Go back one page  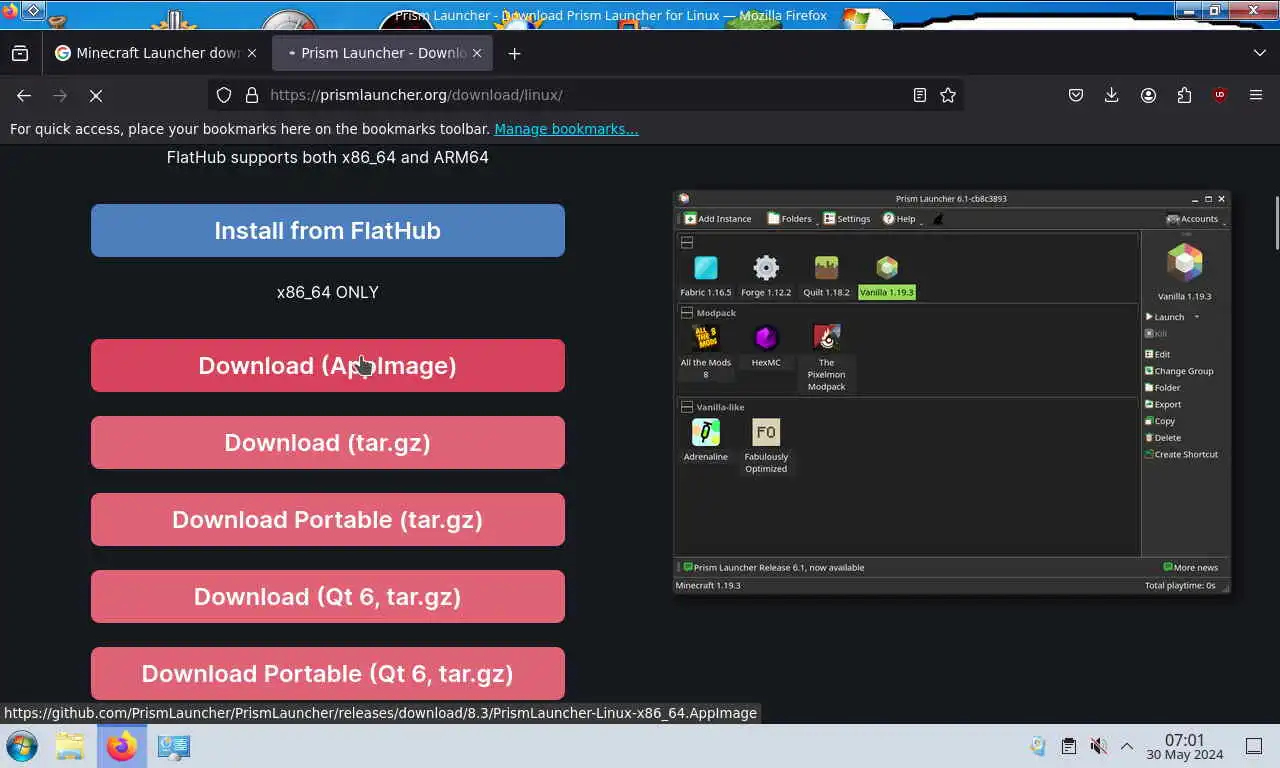point(24,95)
